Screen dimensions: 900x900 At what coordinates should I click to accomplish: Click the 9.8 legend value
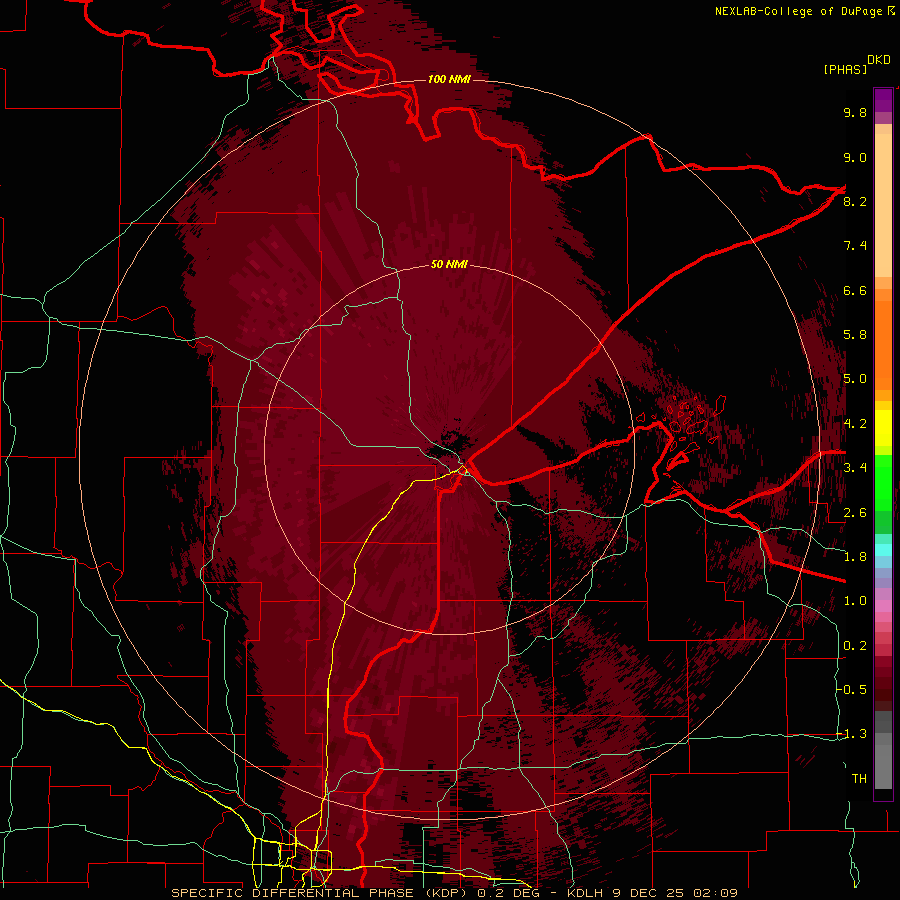click(x=855, y=112)
